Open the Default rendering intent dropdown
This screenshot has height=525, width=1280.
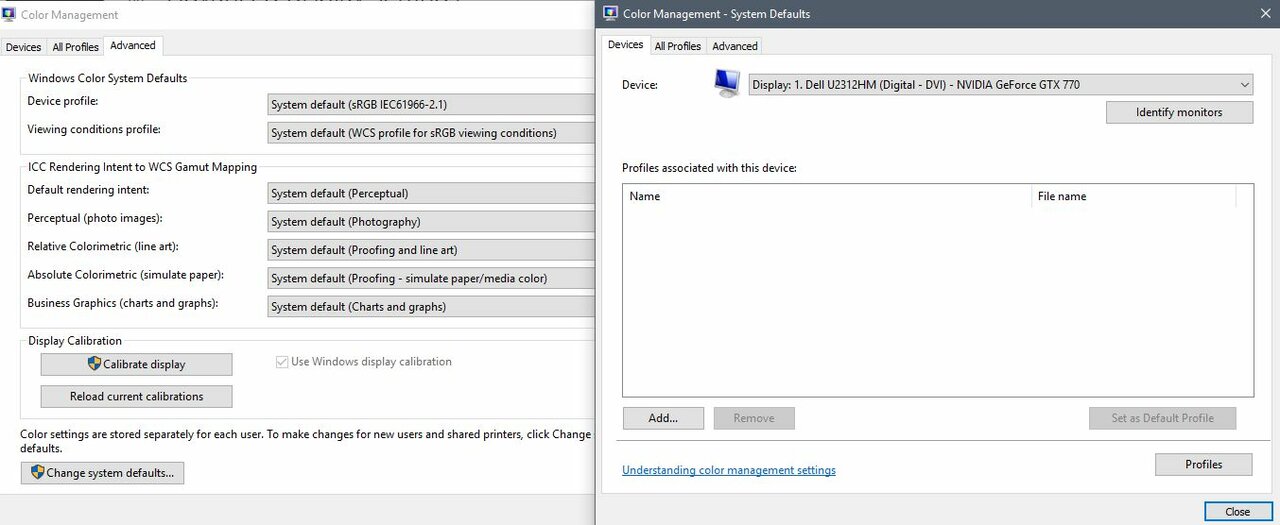coord(431,193)
